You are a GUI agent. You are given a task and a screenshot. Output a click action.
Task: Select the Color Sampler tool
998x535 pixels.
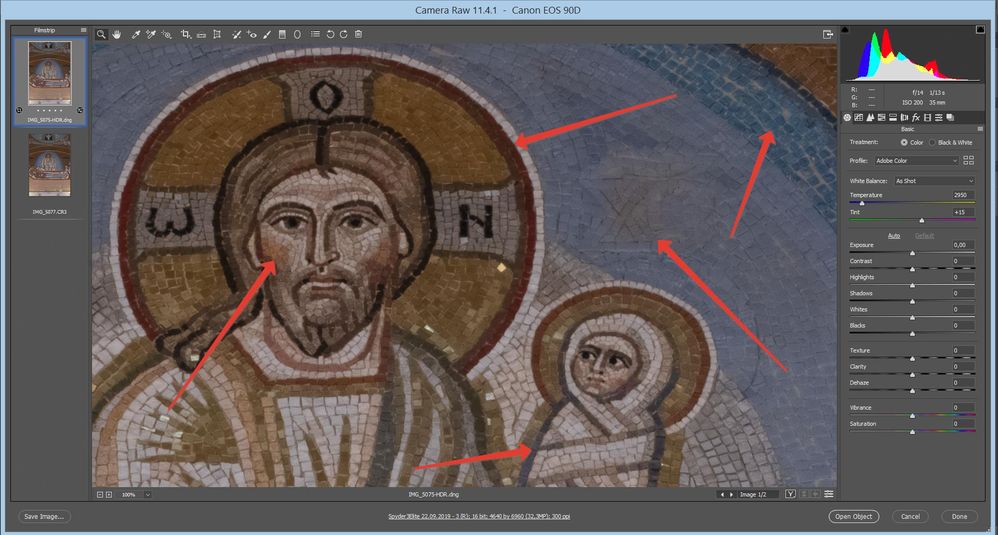point(151,34)
